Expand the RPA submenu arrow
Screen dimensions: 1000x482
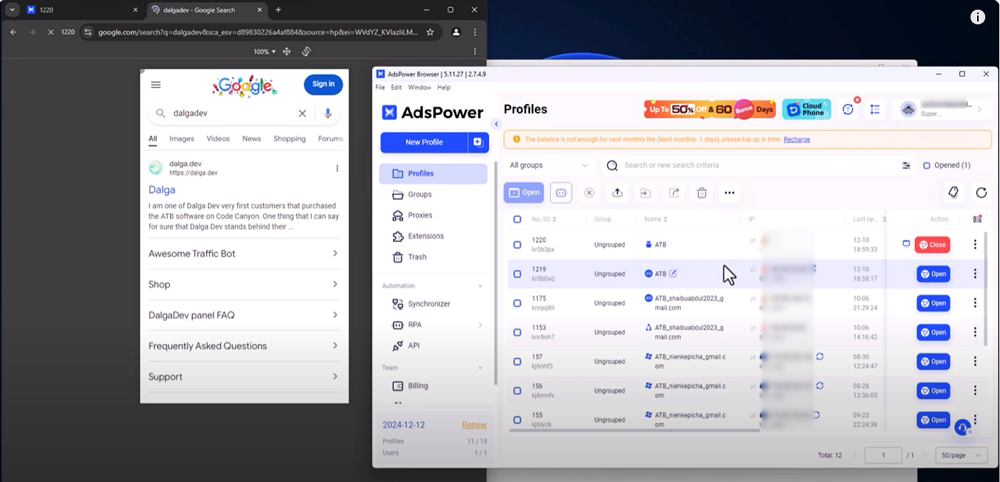480,325
